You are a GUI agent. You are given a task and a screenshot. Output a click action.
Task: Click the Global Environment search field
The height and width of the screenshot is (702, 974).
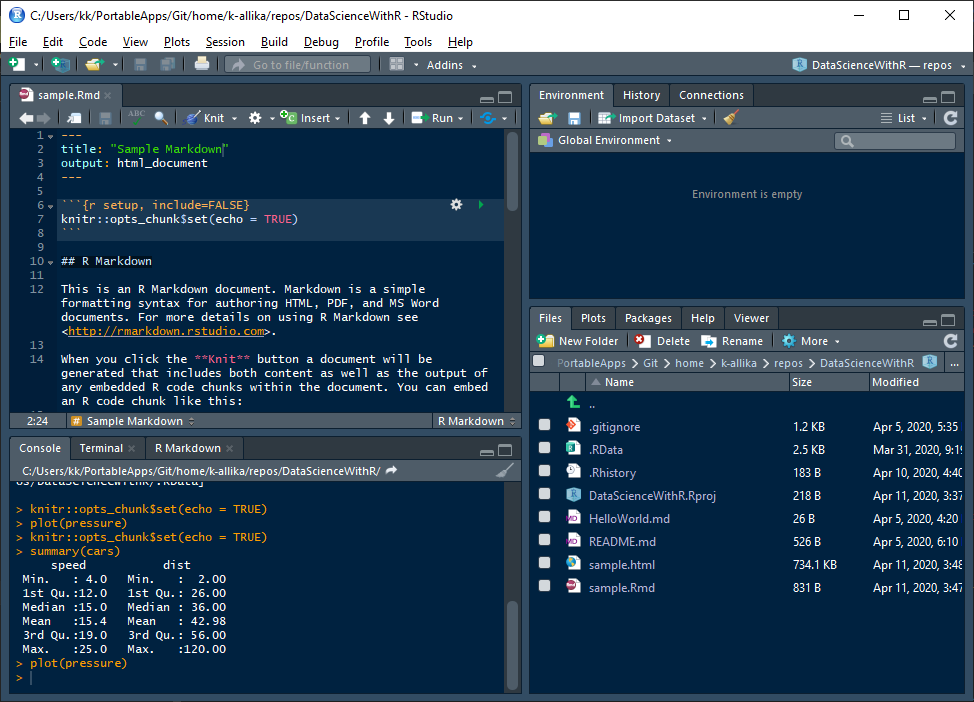898,140
